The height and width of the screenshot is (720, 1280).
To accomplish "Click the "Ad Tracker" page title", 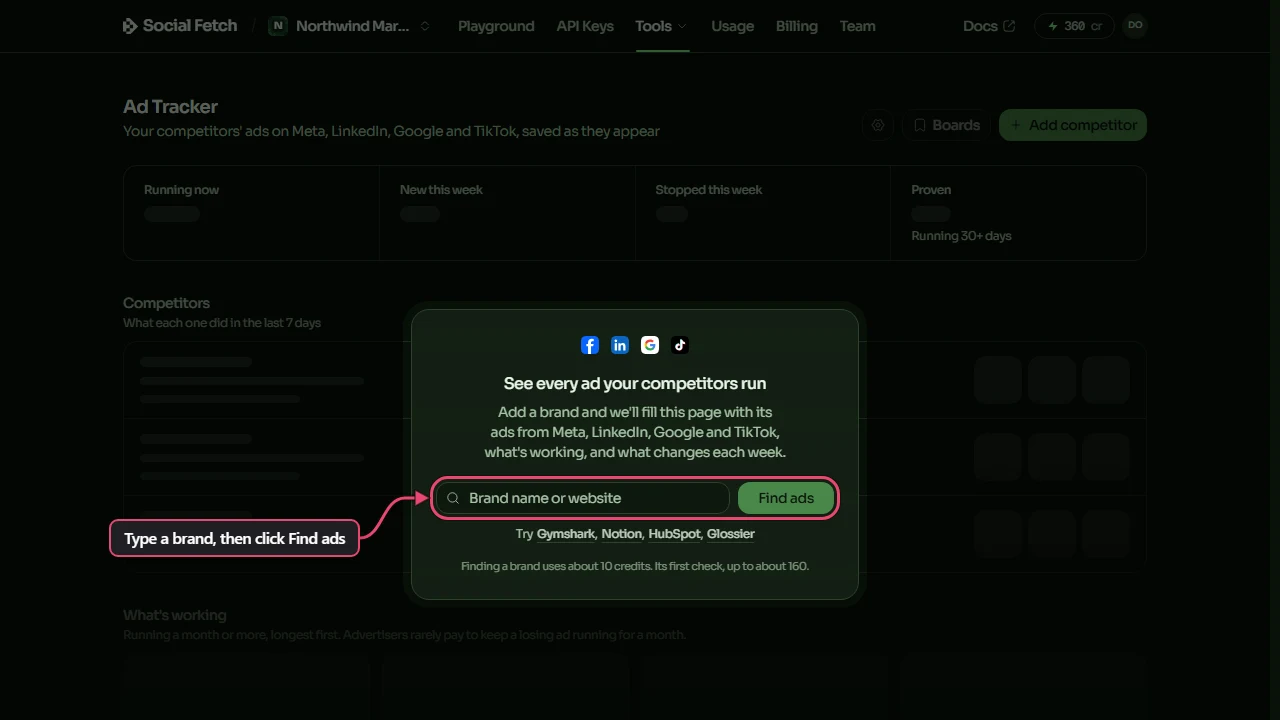I will (x=170, y=107).
